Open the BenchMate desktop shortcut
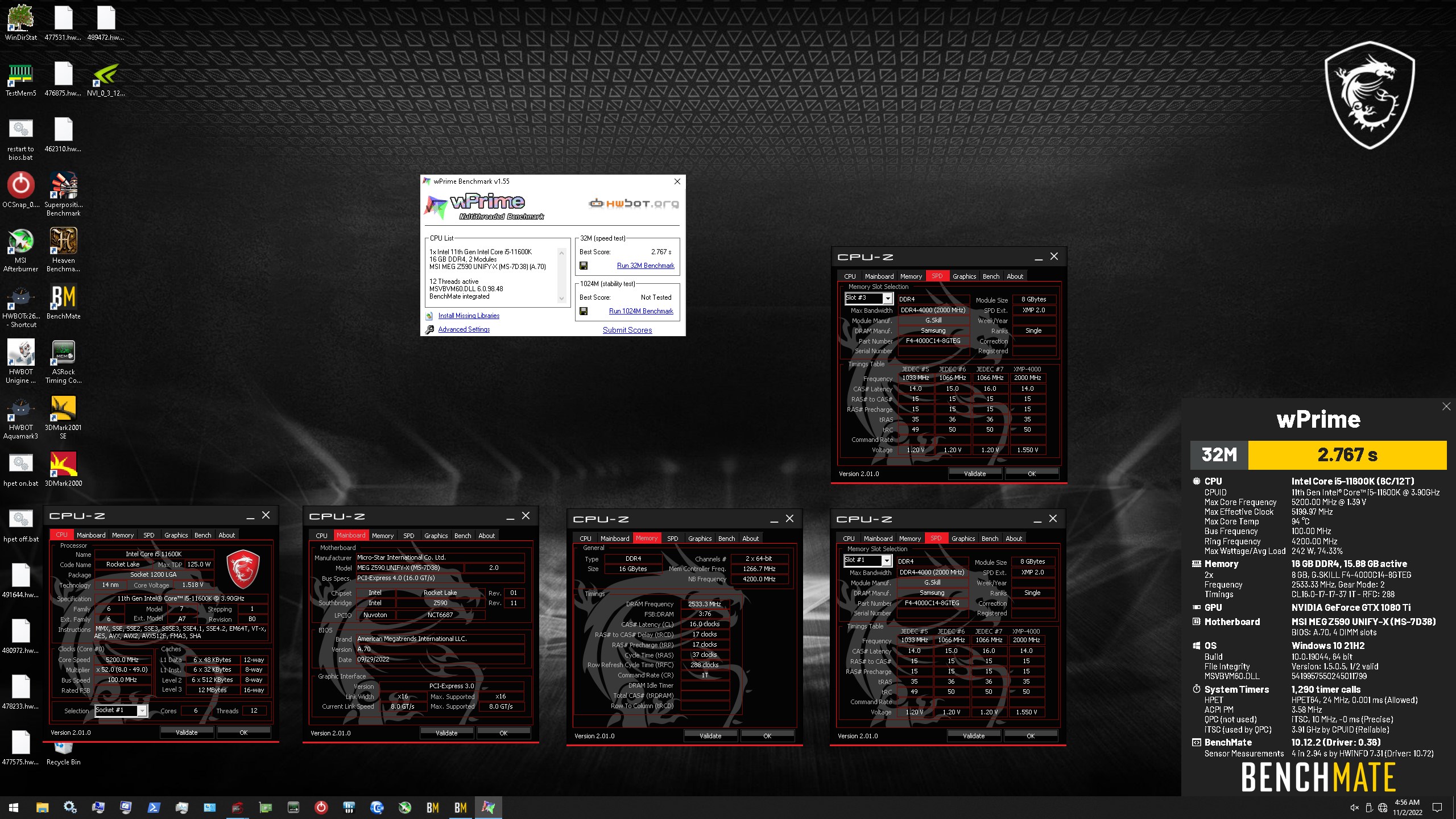 pyautogui.click(x=64, y=301)
